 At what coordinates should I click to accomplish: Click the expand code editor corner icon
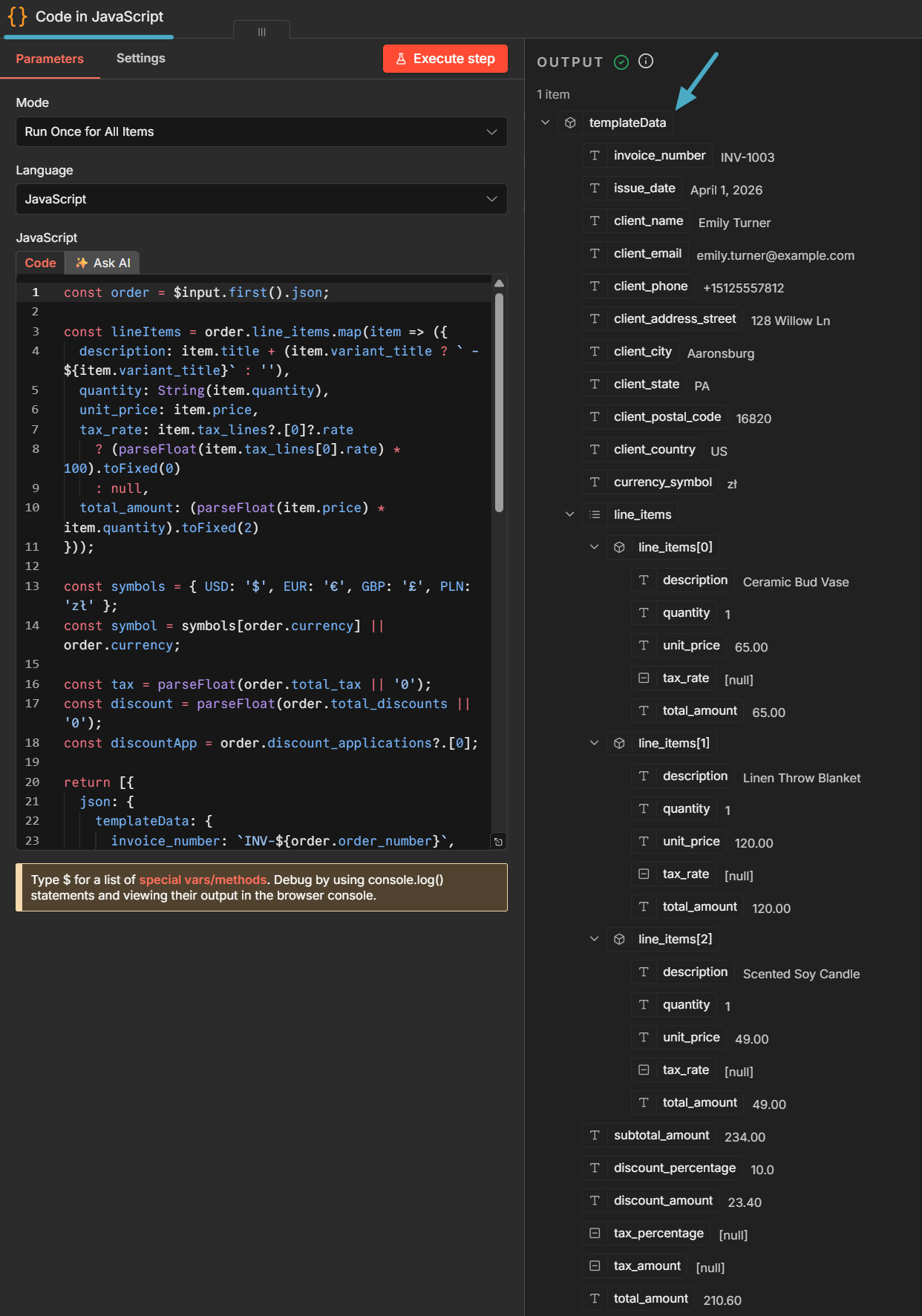click(x=498, y=841)
